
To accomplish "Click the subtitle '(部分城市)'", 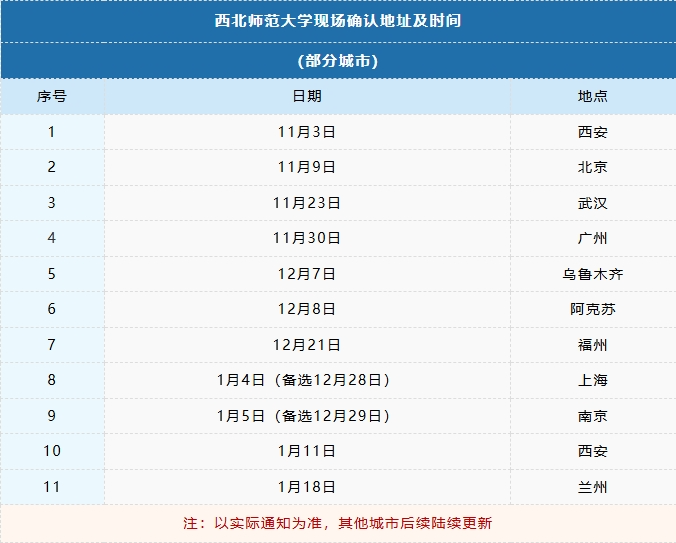I will pyautogui.click(x=338, y=61).
